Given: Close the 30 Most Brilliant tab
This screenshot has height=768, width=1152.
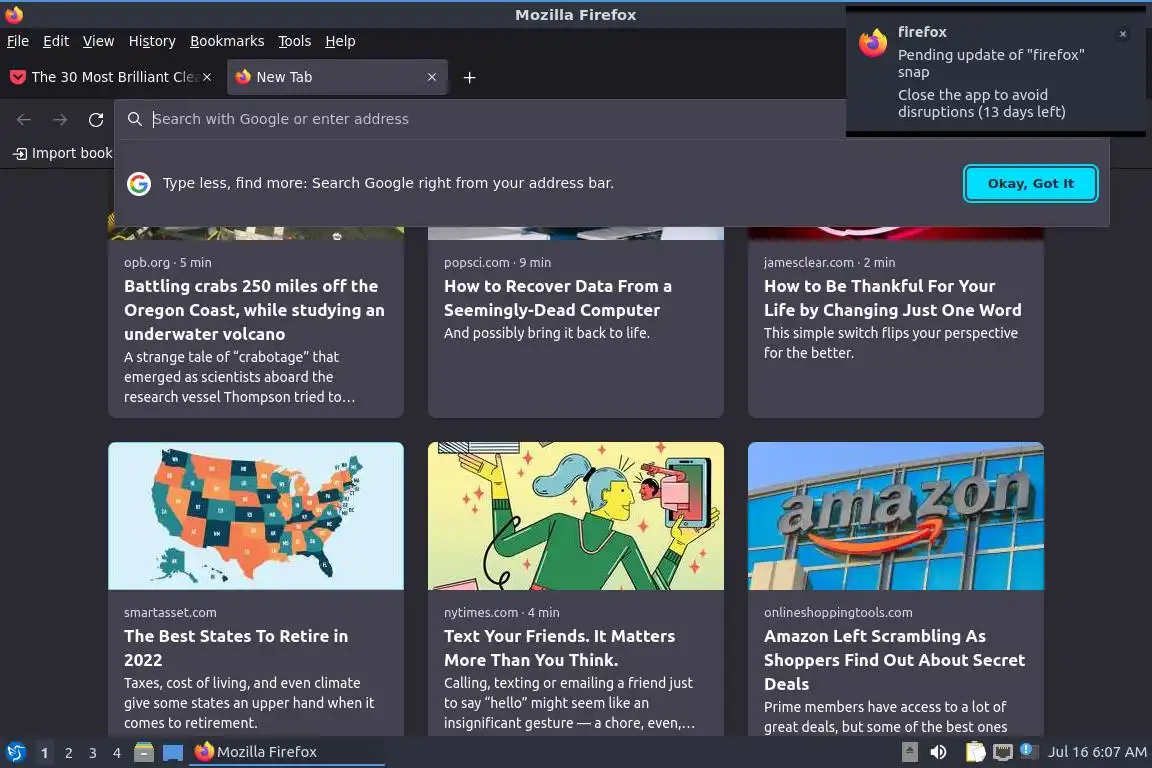Looking at the screenshot, I should [207, 77].
